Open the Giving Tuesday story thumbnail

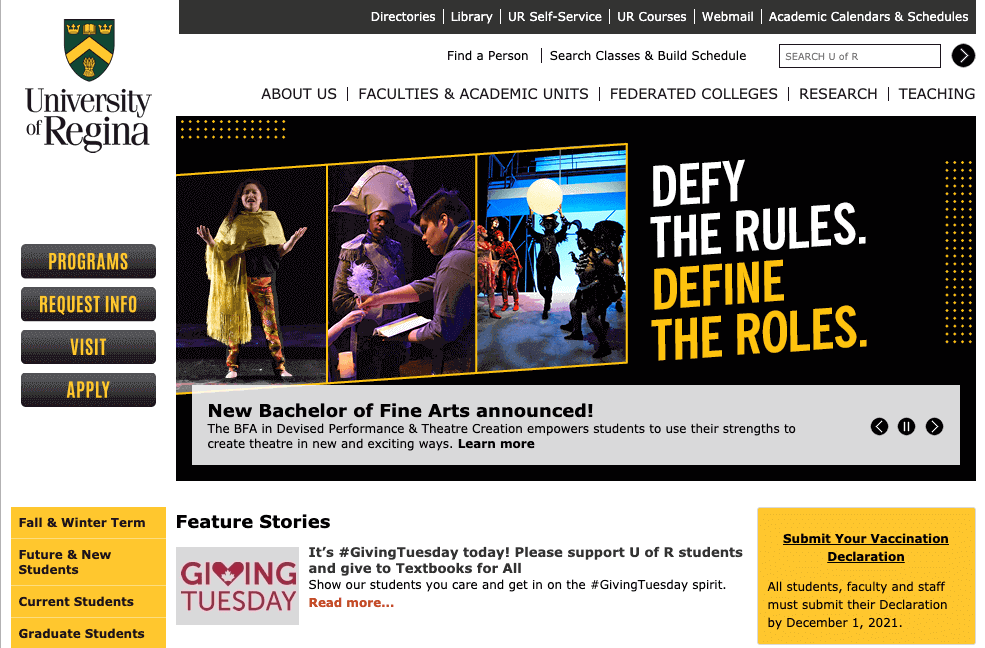point(237,586)
